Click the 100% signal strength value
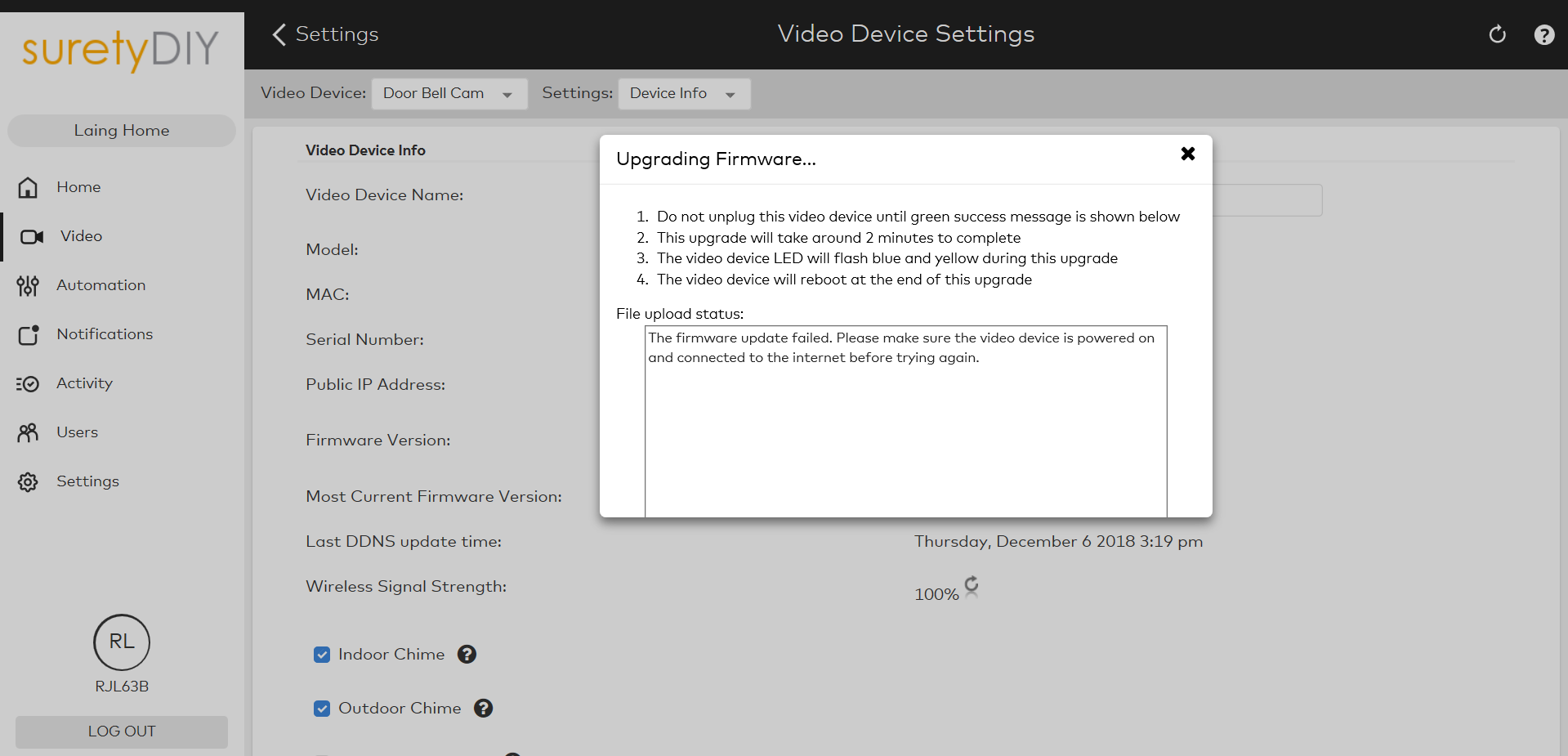Image resolution: width=1568 pixels, height=756 pixels. pyautogui.click(x=936, y=594)
